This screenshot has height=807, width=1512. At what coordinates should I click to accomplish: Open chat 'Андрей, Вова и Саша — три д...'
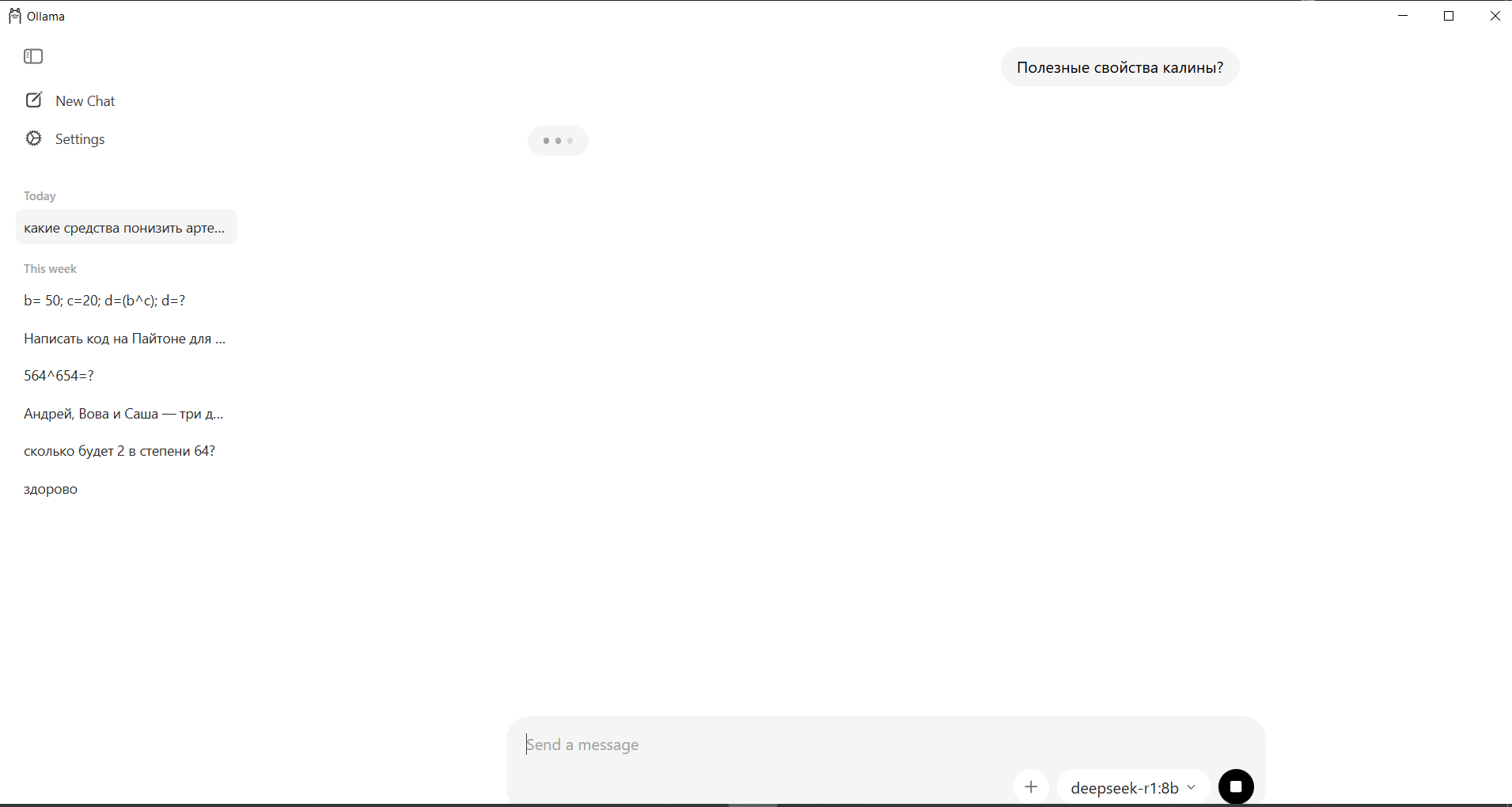[x=123, y=414]
